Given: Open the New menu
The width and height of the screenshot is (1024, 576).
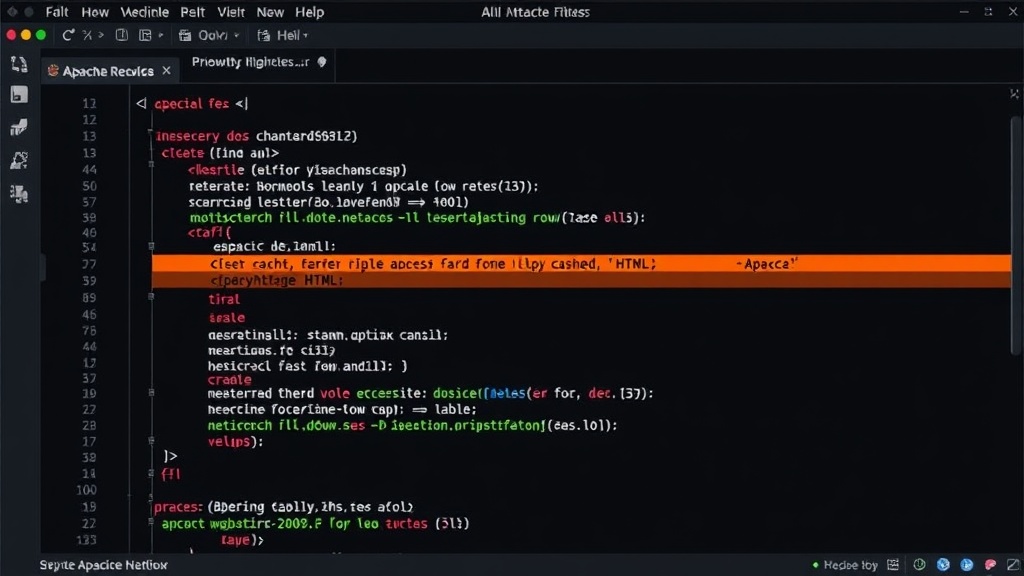Looking at the screenshot, I should 270,12.
